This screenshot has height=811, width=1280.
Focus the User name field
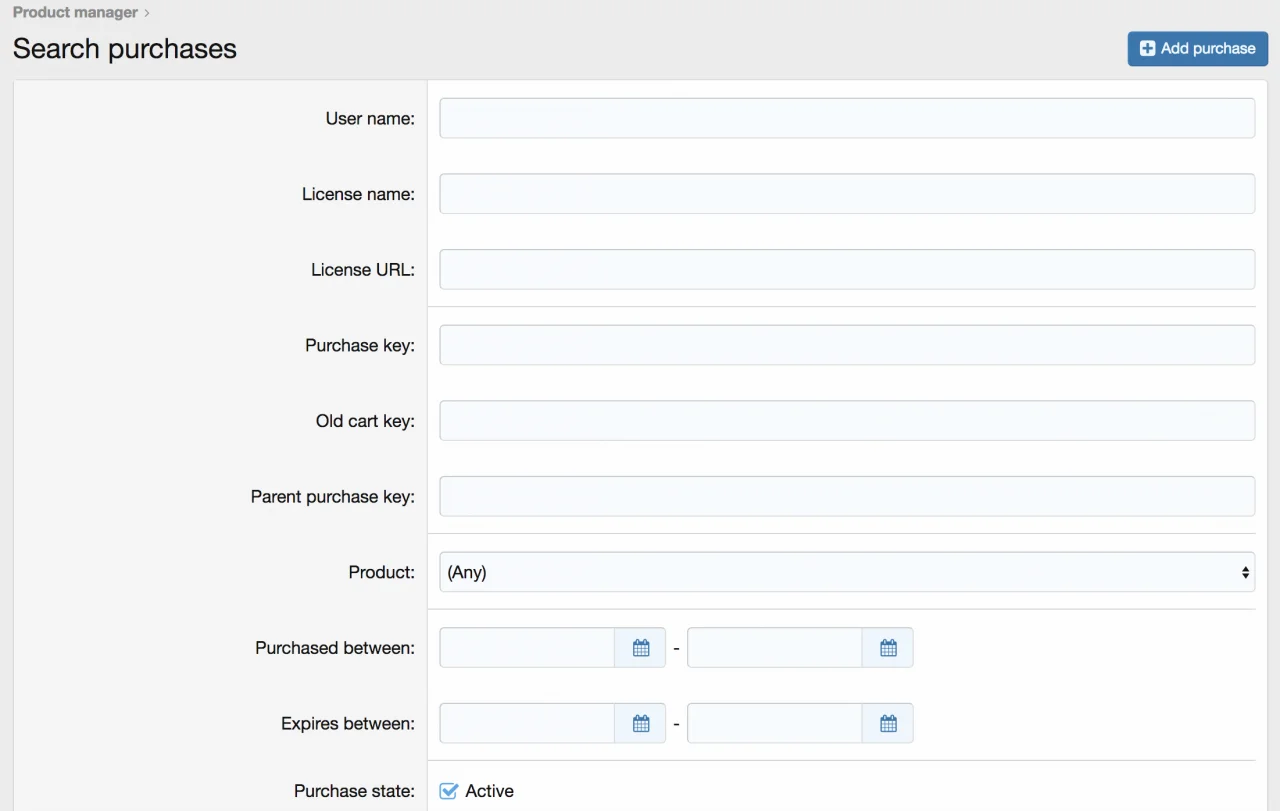pos(846,119)
